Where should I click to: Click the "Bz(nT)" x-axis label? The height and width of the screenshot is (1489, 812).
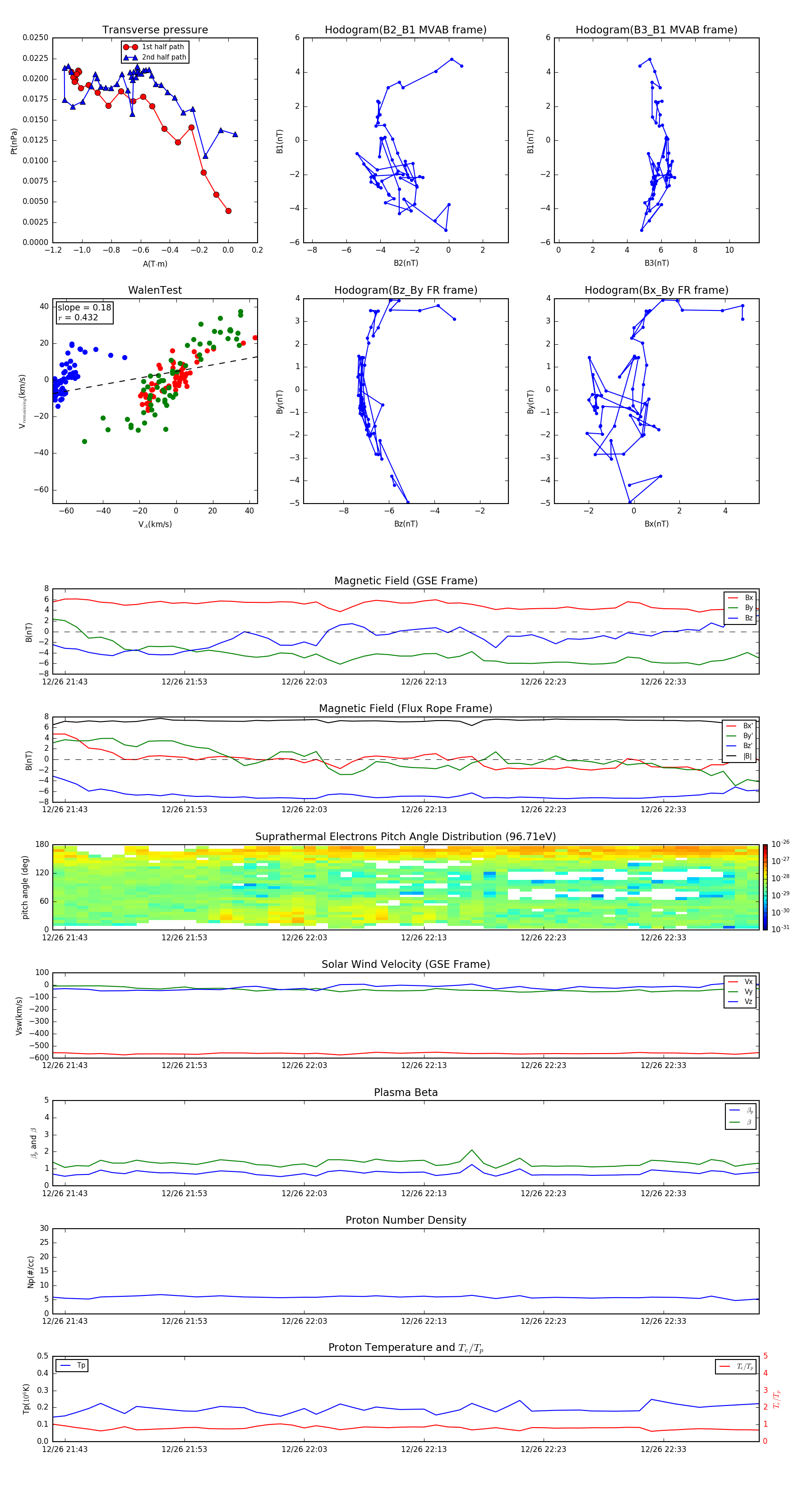(x=406, y=524)
